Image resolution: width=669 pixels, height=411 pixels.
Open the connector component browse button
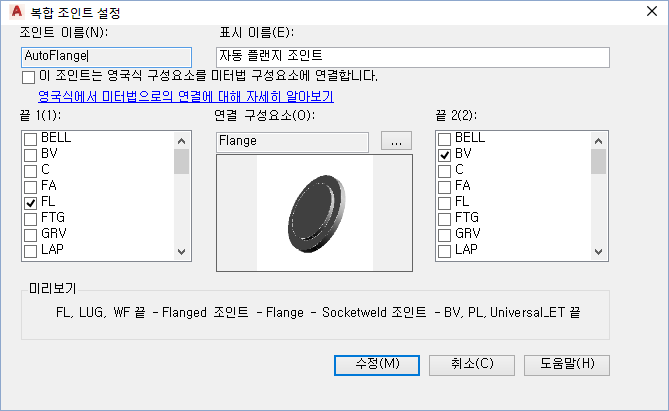pos(396,142)
